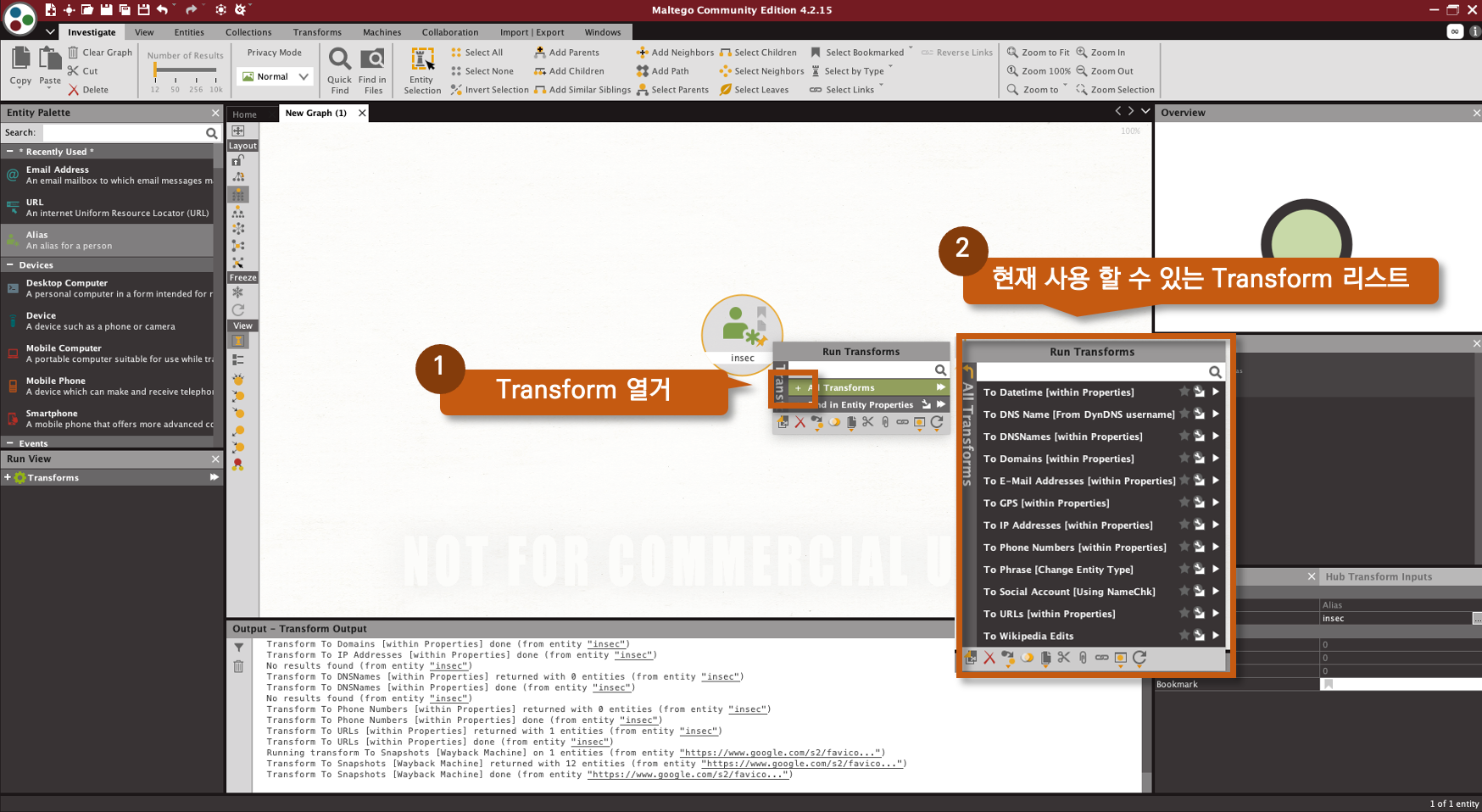1482x812 pixels.
Task: Choose the Circular layout icon
Action: pyautogui.click(x=238, y=228)
